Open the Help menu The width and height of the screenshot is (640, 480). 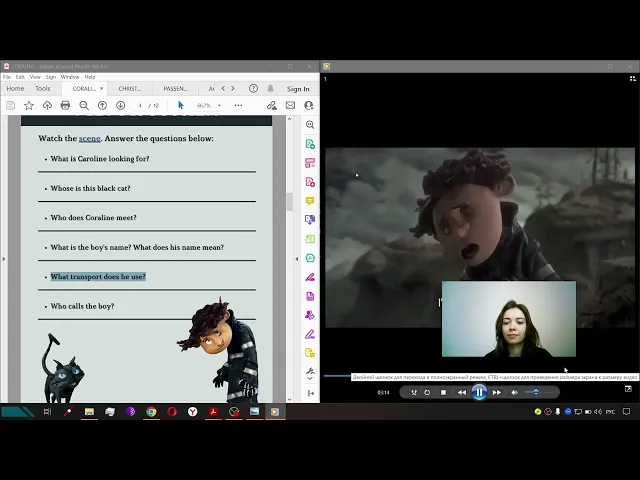(90, 77)
